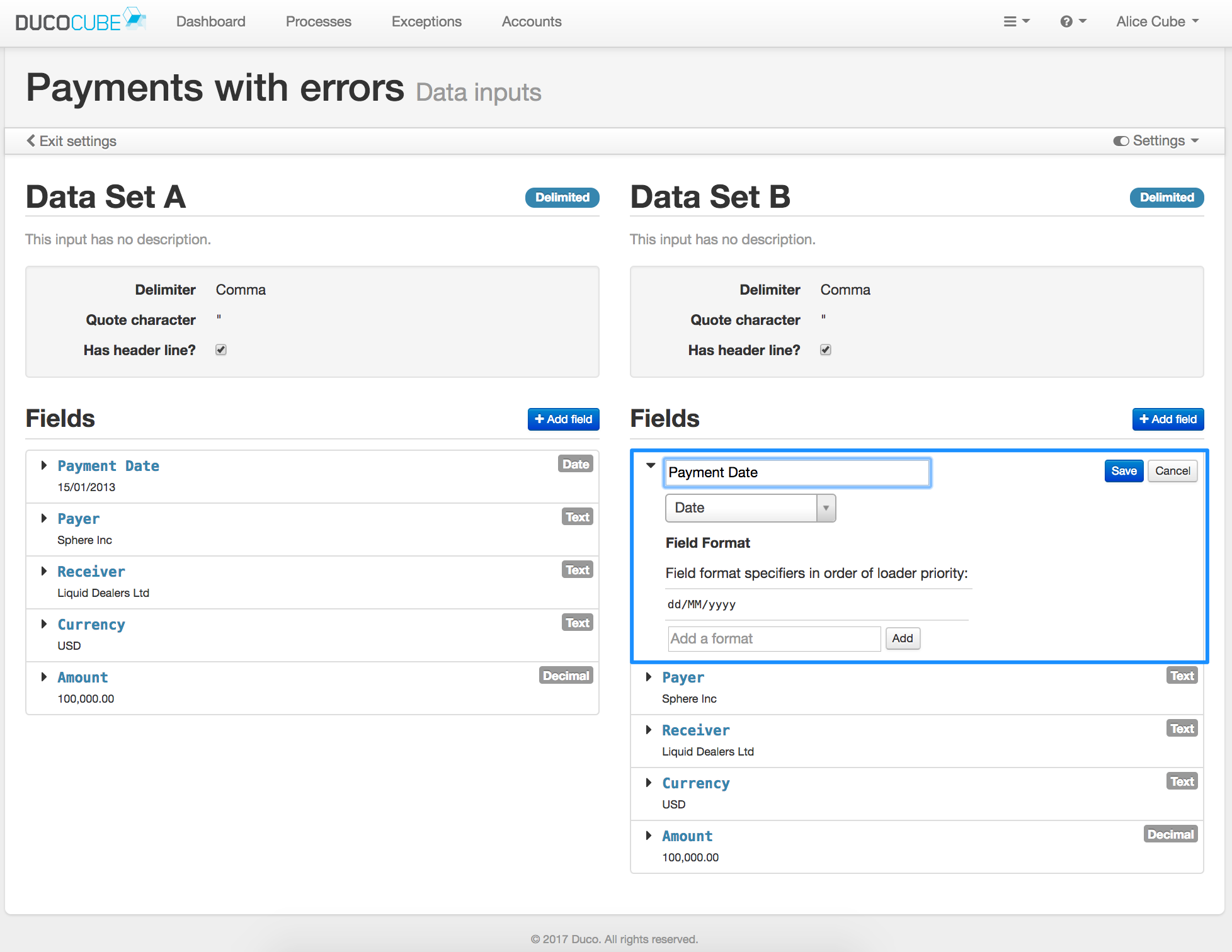Click the Add a format input
Image resolution: width=1232 pixels, height=952 pixels.
tap(774, 638)
